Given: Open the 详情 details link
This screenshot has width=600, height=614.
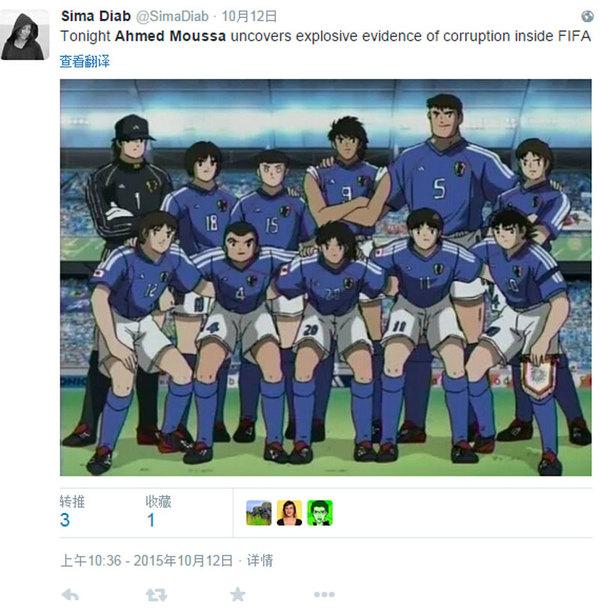Looking at the screenshot, I should [x=260, y=561].
